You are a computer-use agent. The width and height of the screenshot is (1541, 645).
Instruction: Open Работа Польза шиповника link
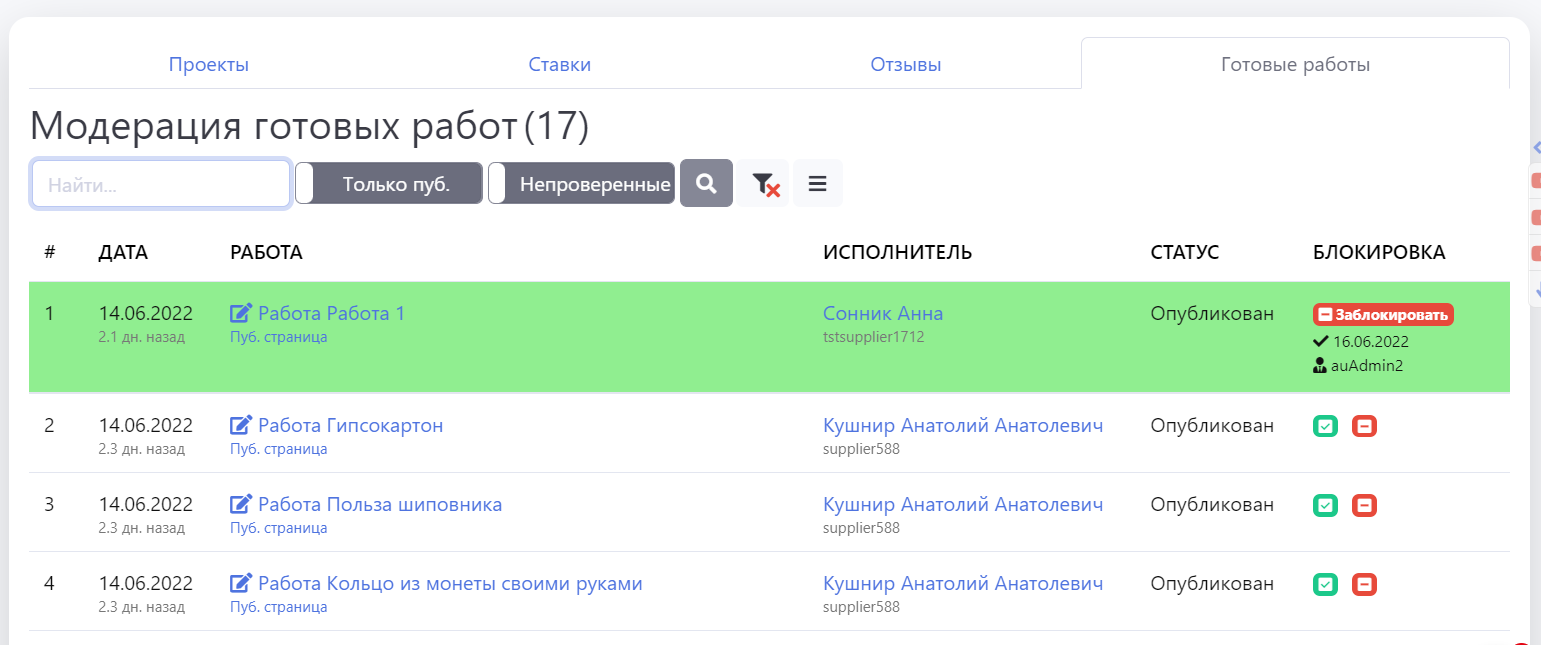pyautogui.click(x=380, y=505)
